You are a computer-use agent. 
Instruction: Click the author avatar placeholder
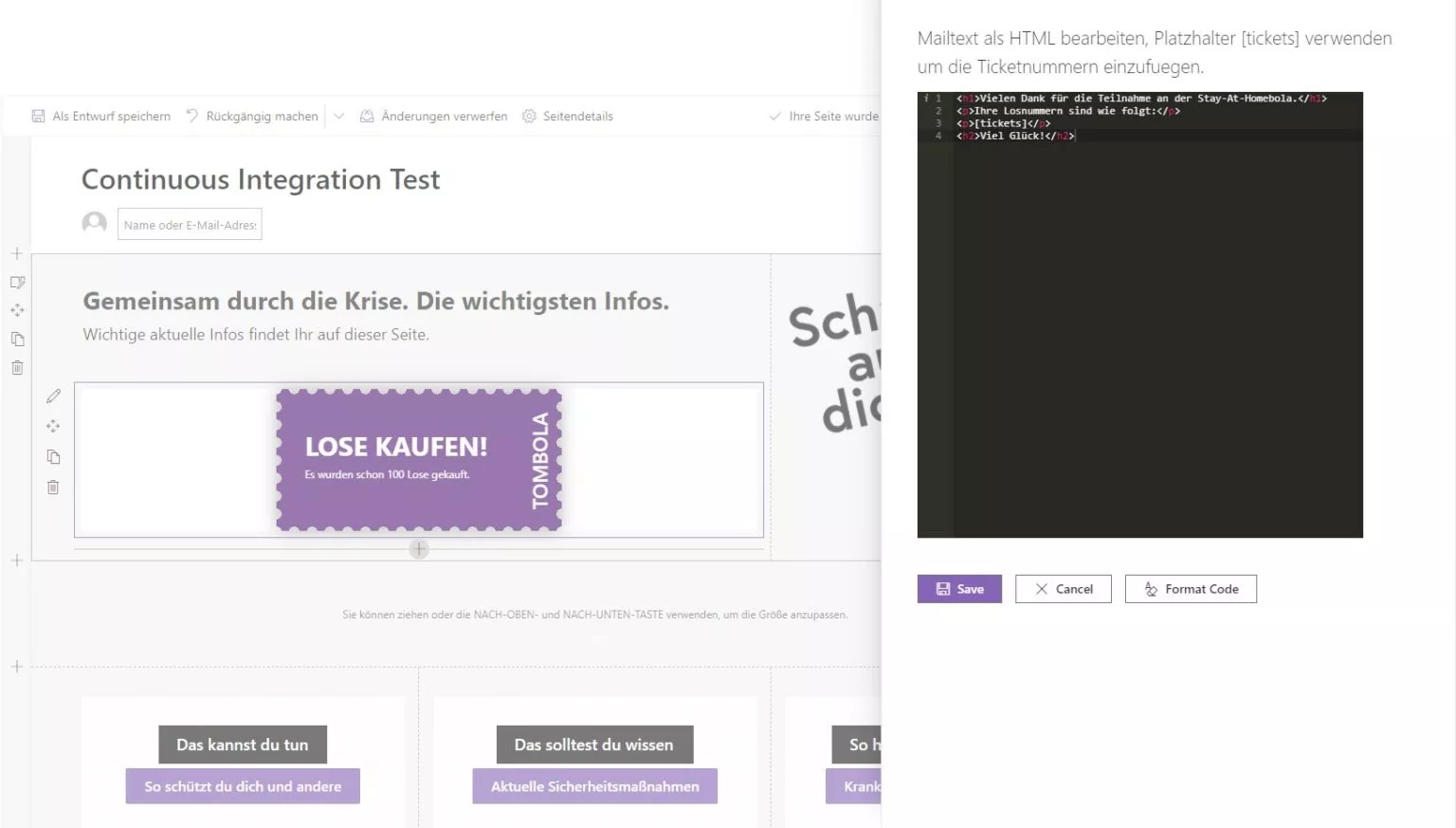tap(94, 222)
